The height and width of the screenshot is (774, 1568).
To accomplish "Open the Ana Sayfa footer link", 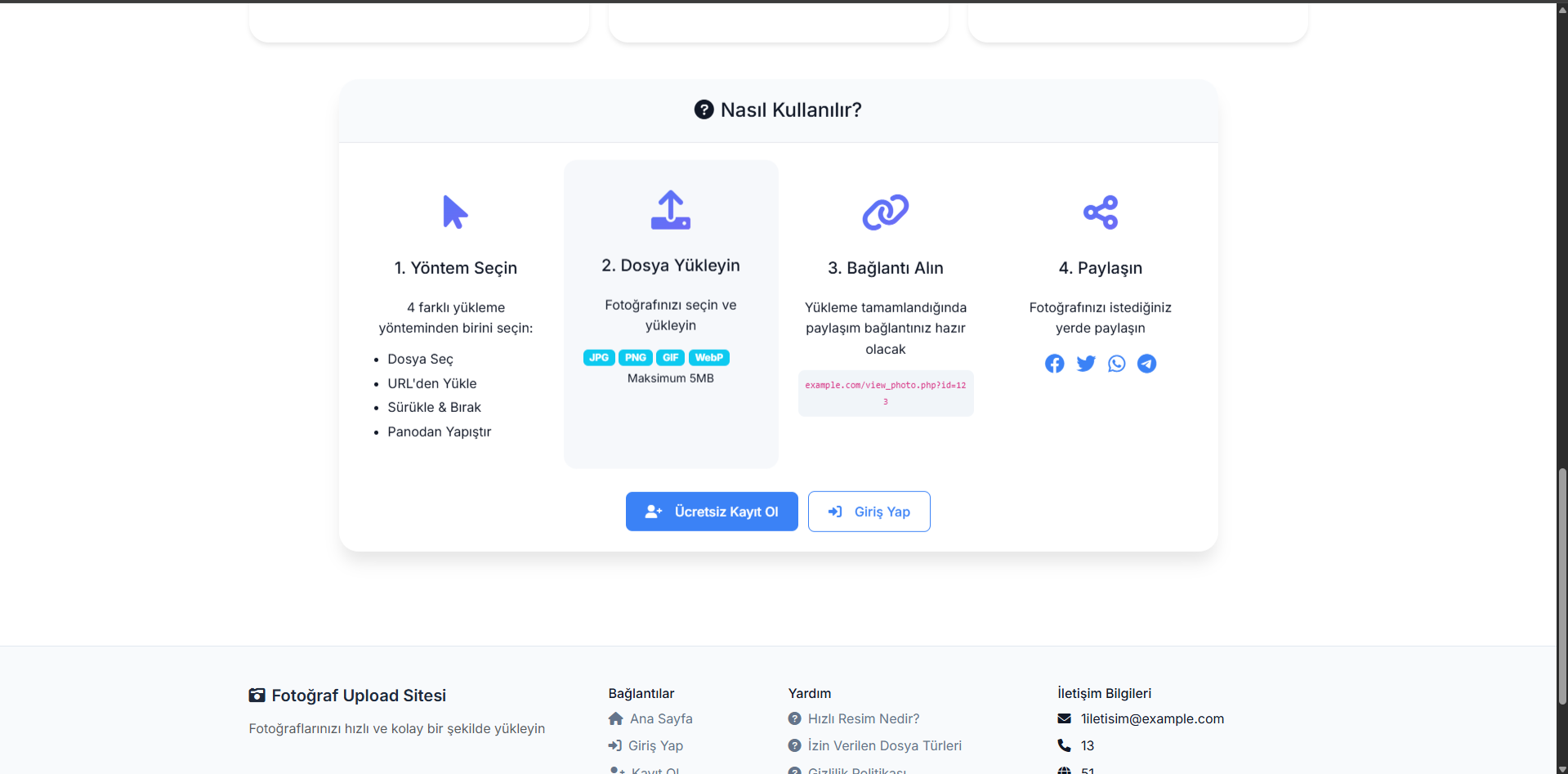I will (661, 718).
